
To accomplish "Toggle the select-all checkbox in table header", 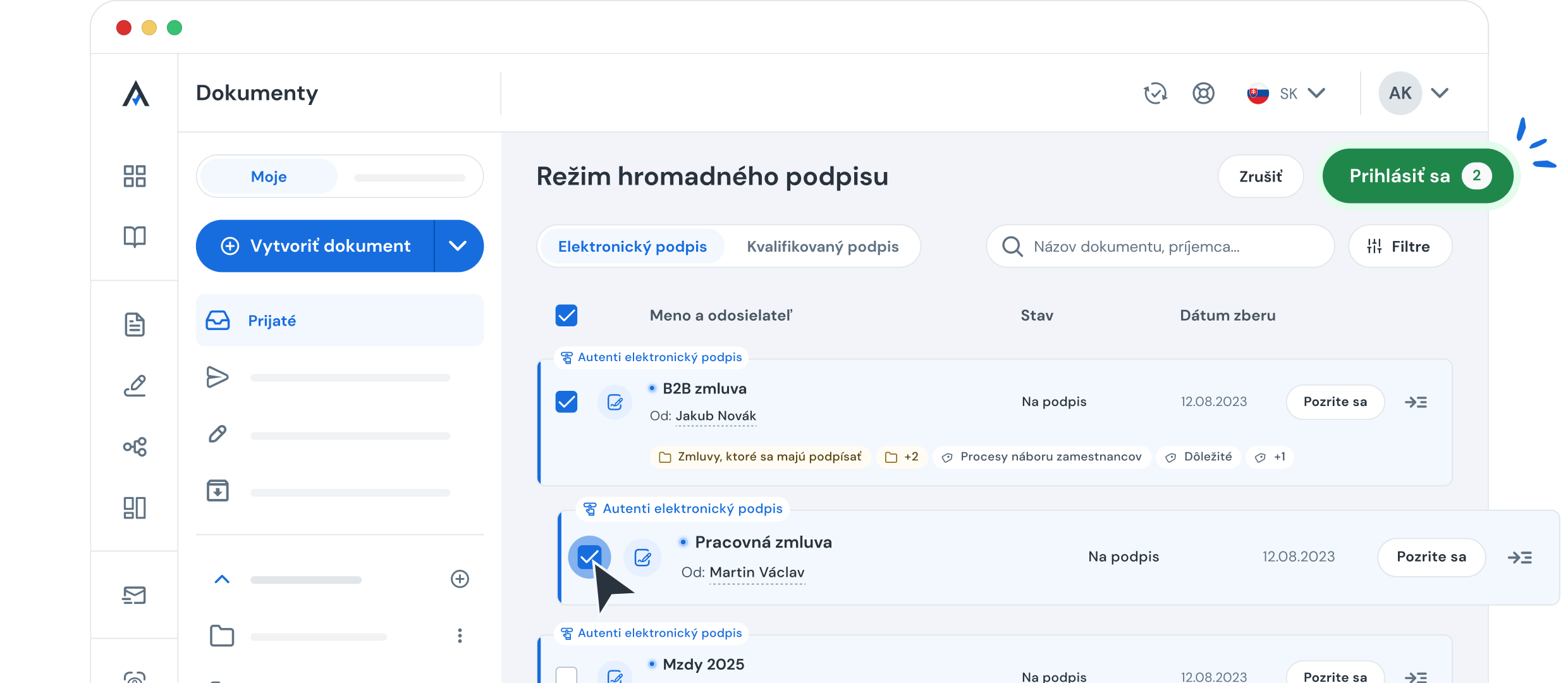I will click(567, 316).
